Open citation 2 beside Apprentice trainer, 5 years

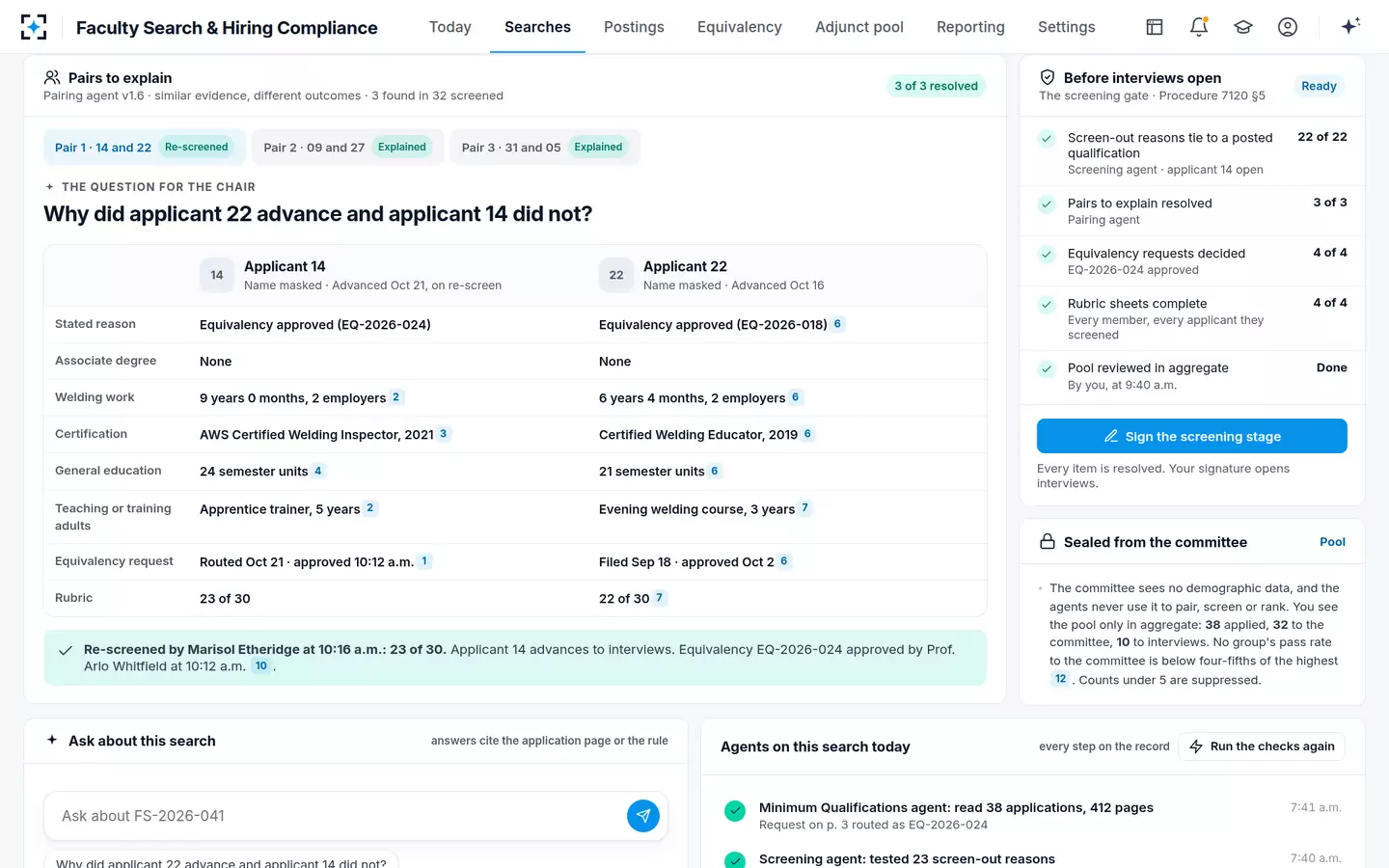point(370,507)
